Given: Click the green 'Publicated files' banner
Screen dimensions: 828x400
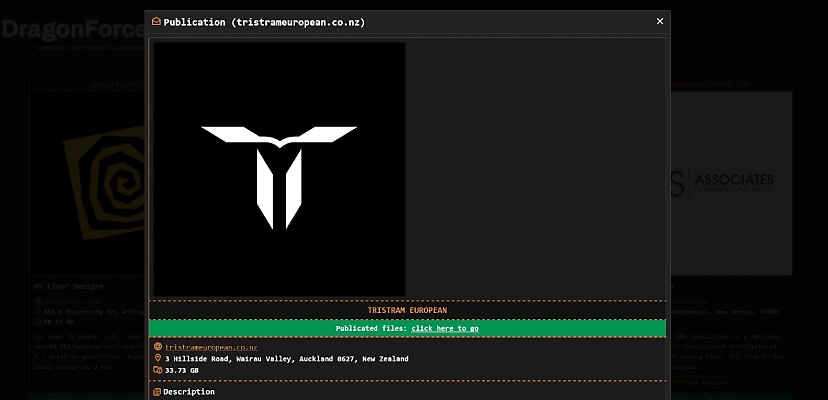Looking at the screenshot, I should 407,328.
